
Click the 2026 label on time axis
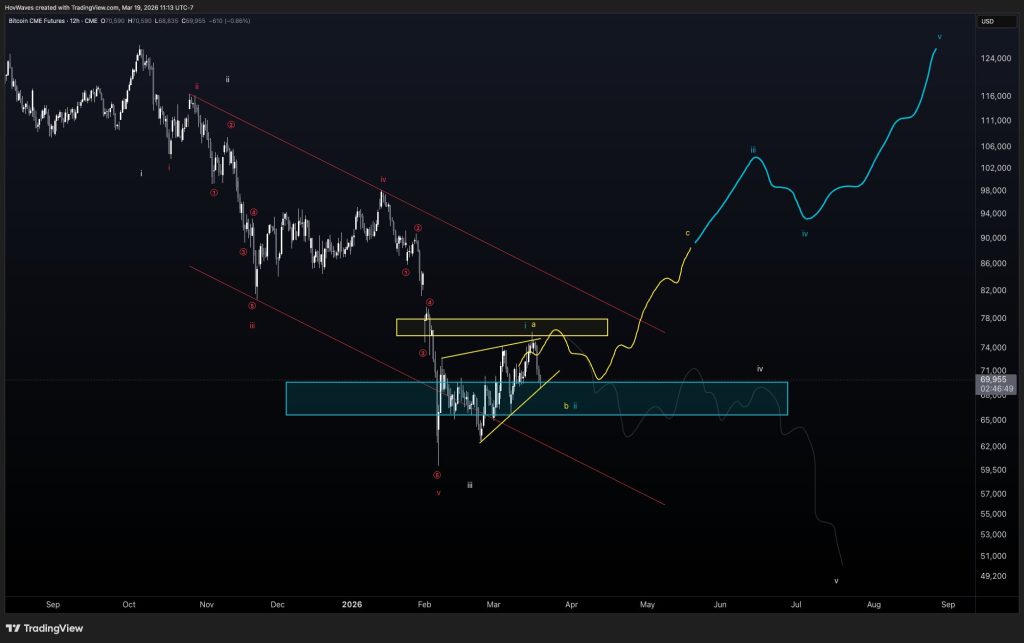pos(351,604)
